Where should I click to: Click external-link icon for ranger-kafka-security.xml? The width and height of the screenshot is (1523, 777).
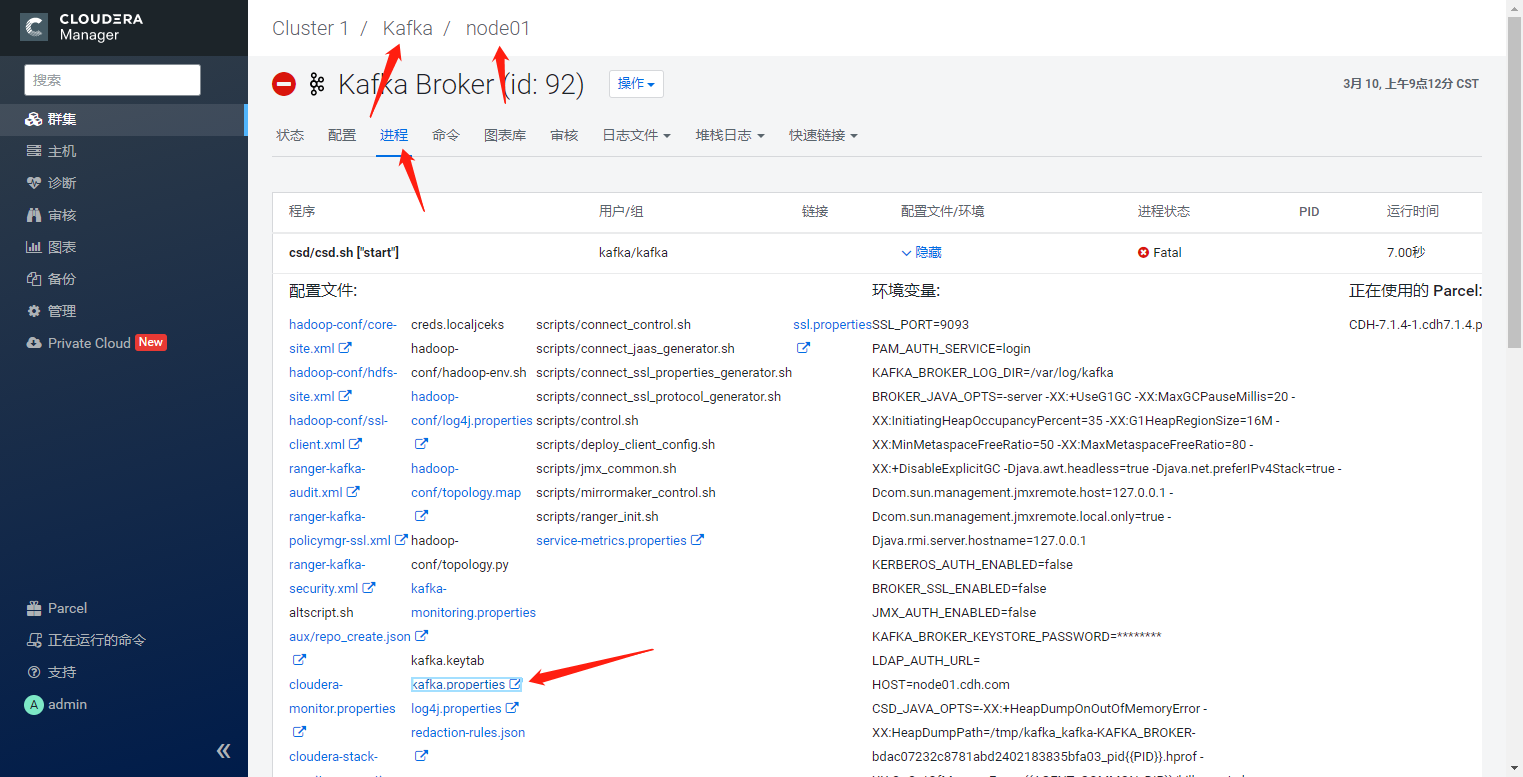[369, 588]
